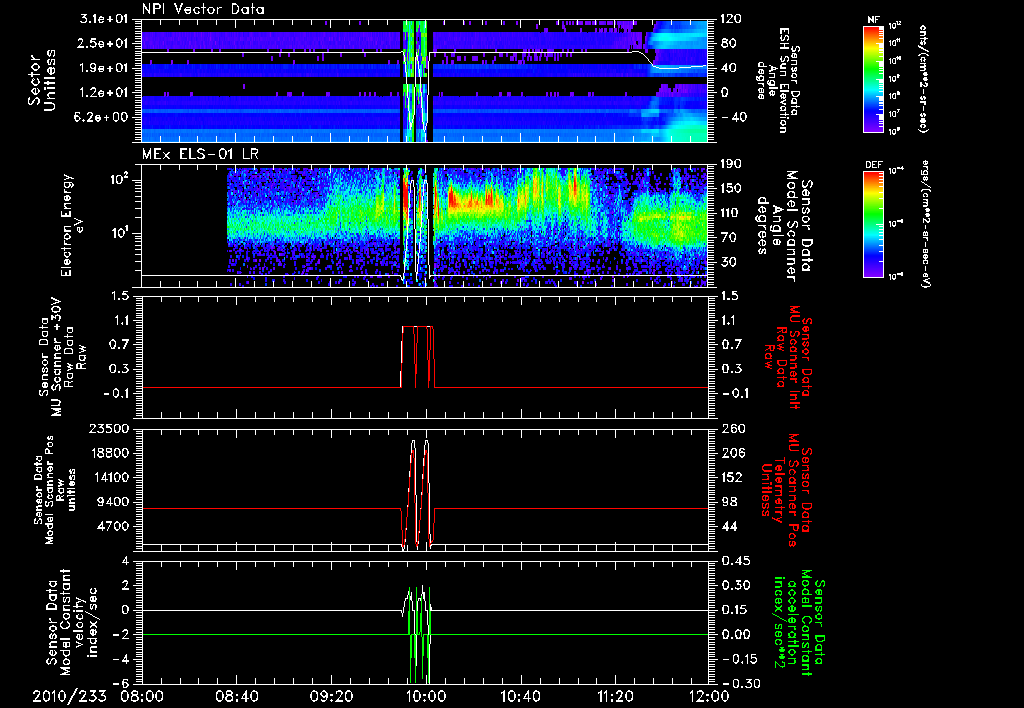The image size is (1024, 708).
Task: Click the "98" telemetry tick value
Action: pos(728,502)
